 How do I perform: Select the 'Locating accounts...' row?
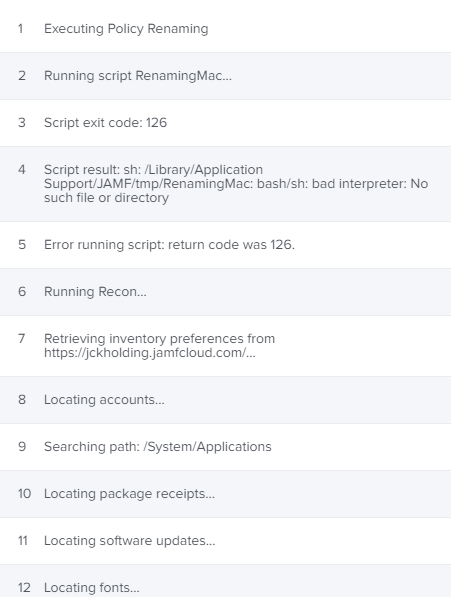pyautogui.click(x=104, y=400)
